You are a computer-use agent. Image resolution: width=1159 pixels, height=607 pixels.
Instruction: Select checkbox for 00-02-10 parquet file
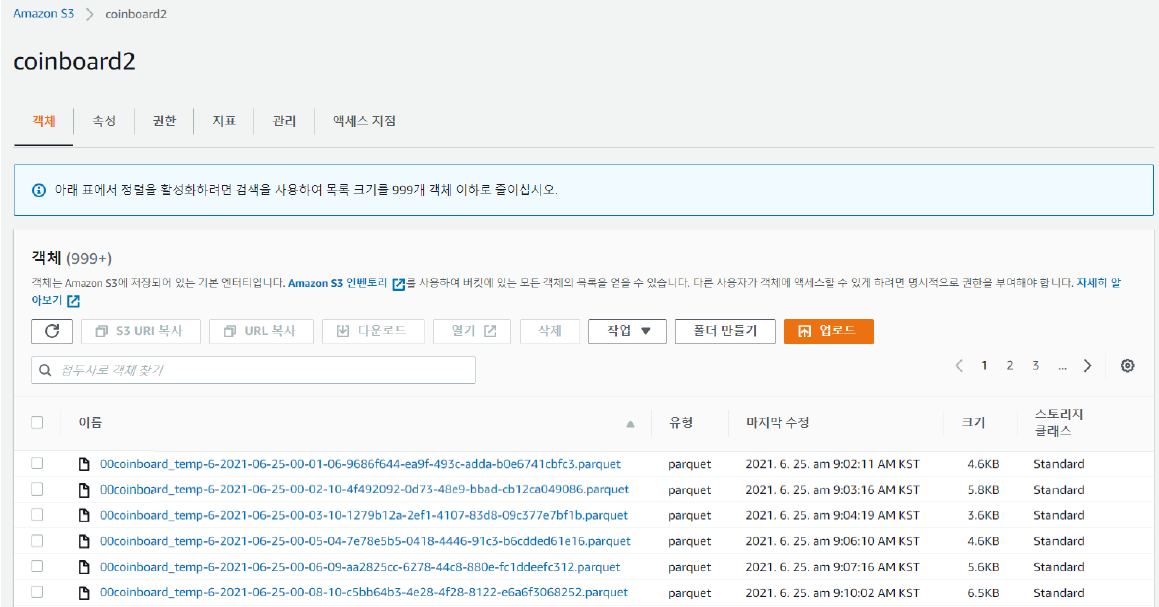pos(37,489)
